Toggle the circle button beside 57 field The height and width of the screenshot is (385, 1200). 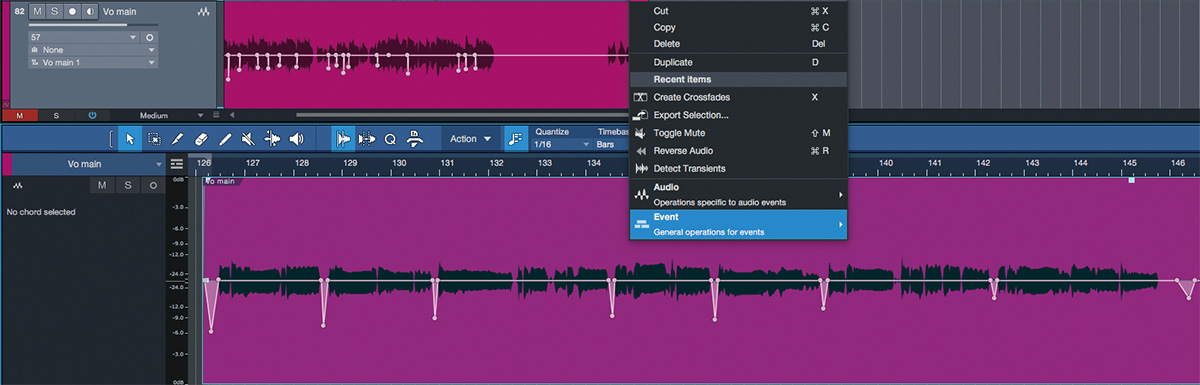point(149,37)
